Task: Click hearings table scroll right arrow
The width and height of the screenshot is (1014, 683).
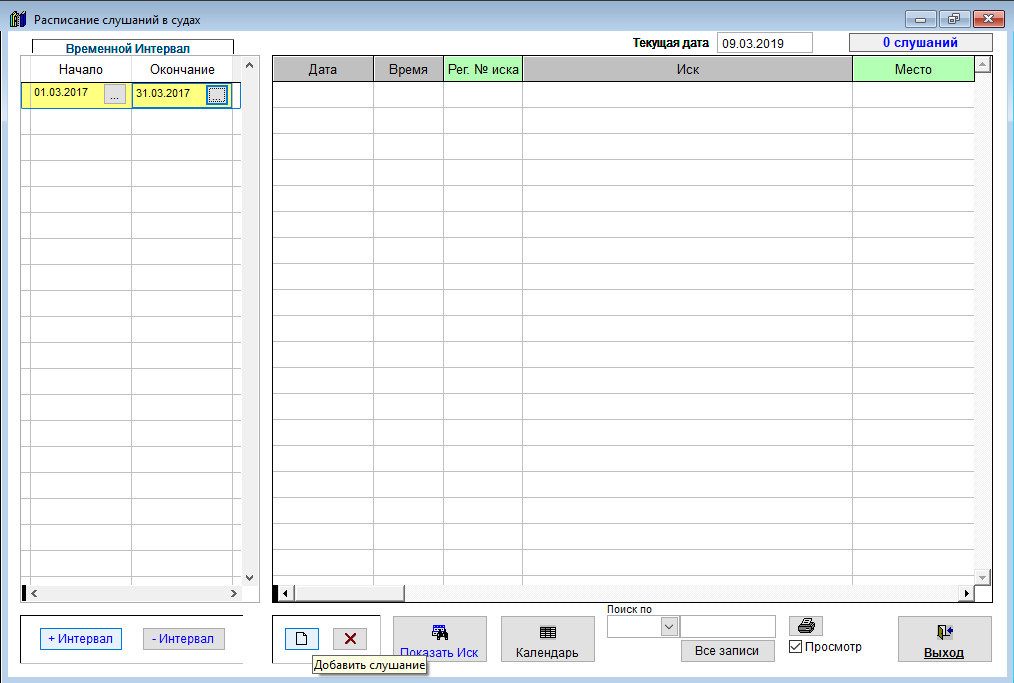Action: coord(967,593)
